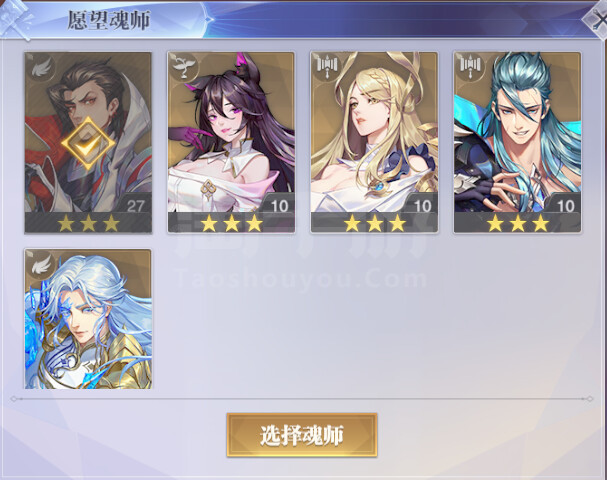Click the three stars under blonde woman card

(375, 223)
